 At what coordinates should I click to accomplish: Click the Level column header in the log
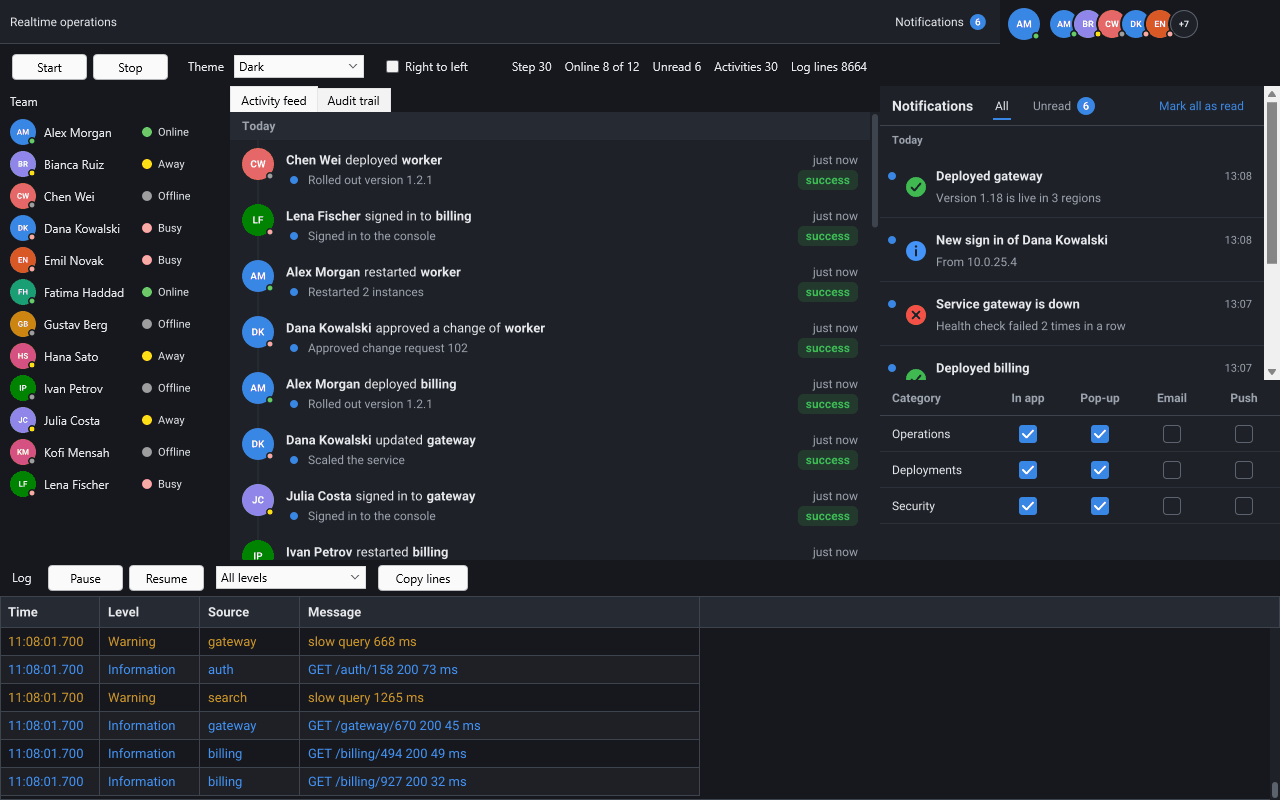pos(150,612)
